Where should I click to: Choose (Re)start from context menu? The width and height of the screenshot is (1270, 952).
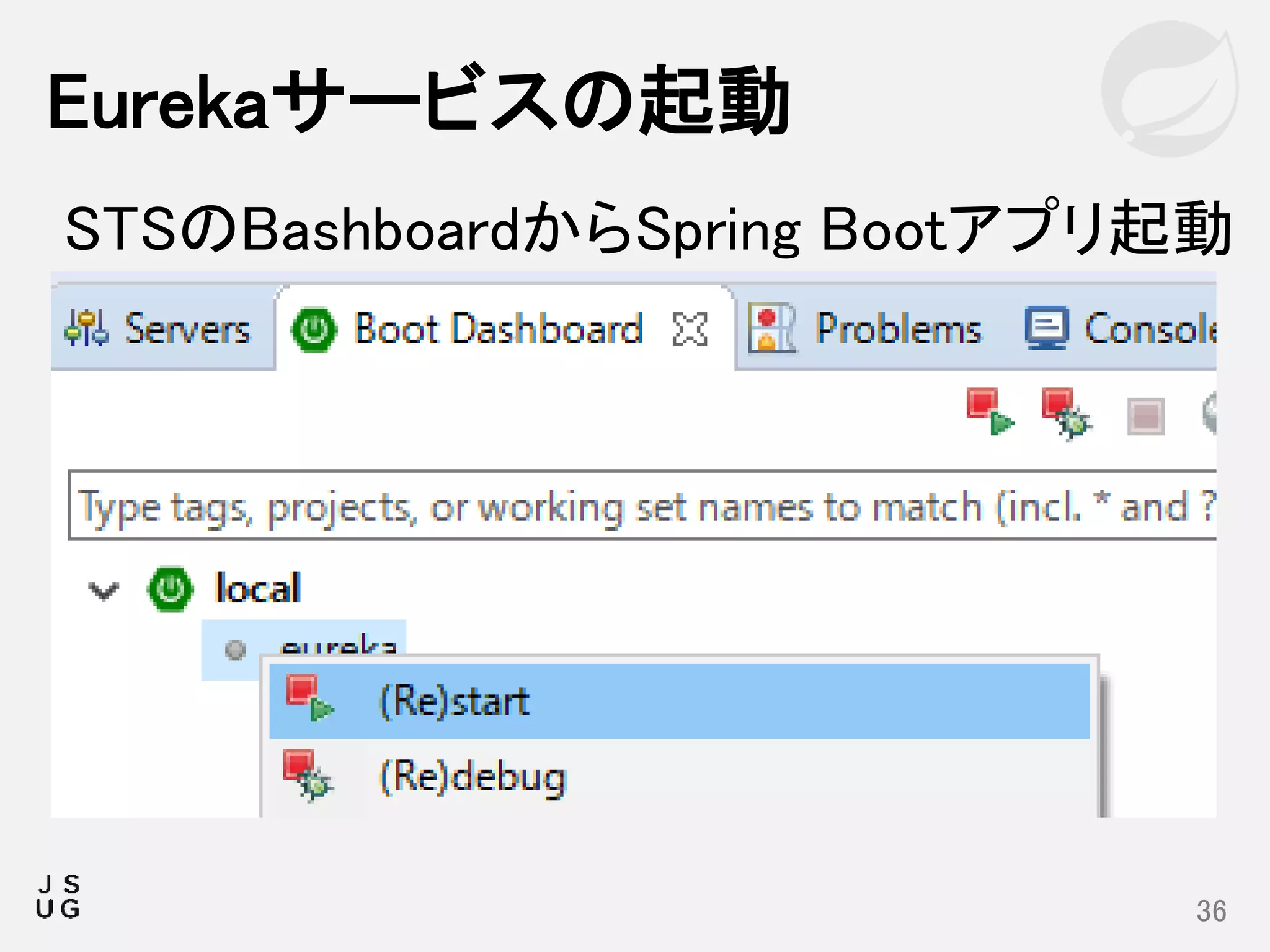coord(680,701)
